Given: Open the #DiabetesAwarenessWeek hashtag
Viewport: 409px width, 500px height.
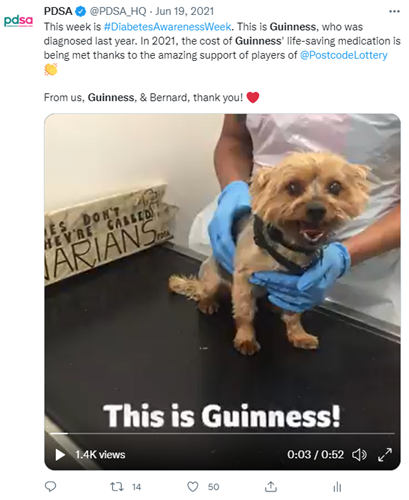Looking at the screenshot, I should click(167, 27).
